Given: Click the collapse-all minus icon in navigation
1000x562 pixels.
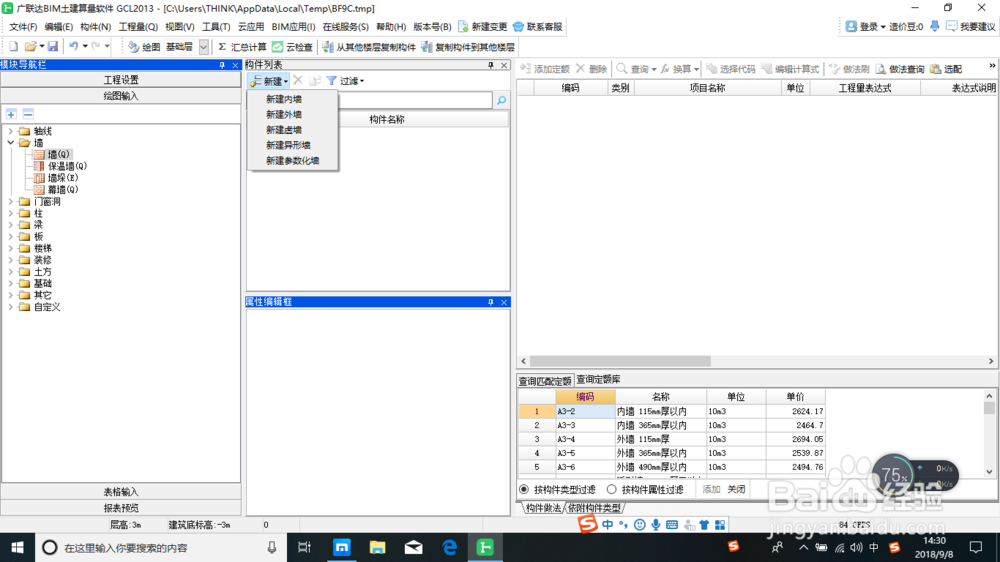Looking at the screenshot, I should (28, 114).
